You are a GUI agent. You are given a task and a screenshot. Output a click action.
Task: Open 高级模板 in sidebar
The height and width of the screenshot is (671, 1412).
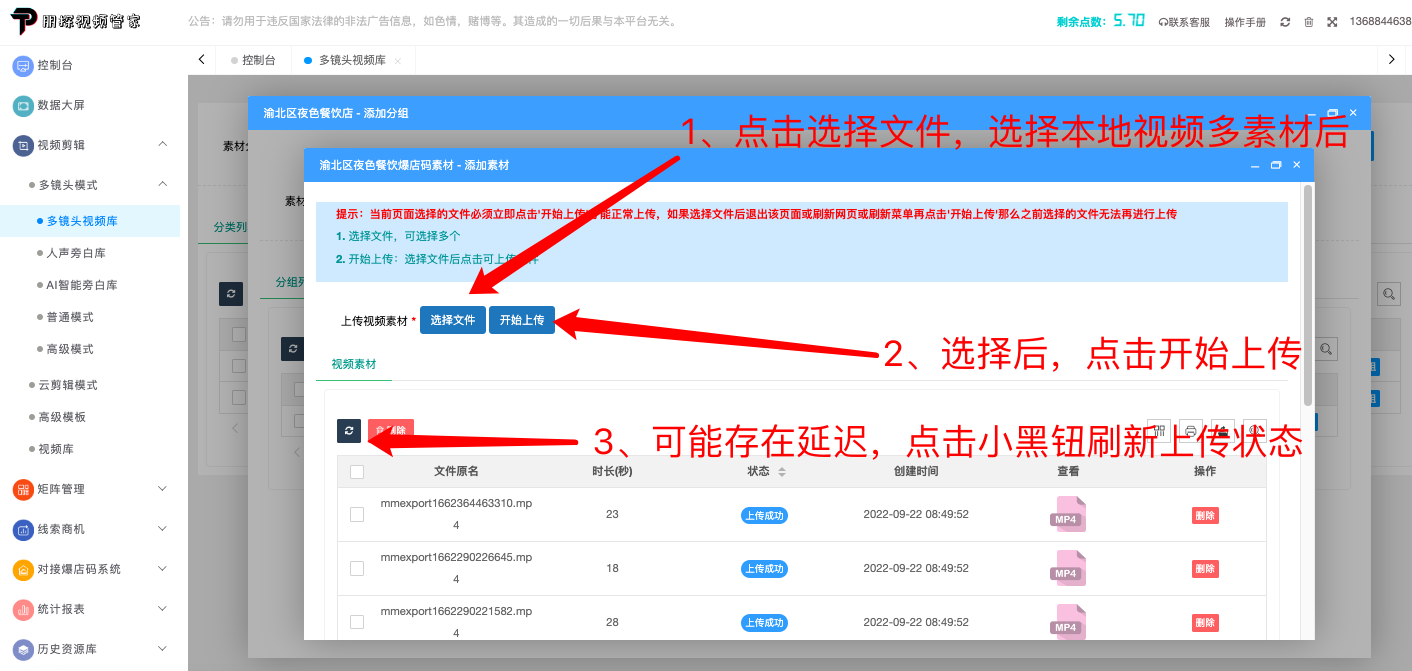pos(62,417)
